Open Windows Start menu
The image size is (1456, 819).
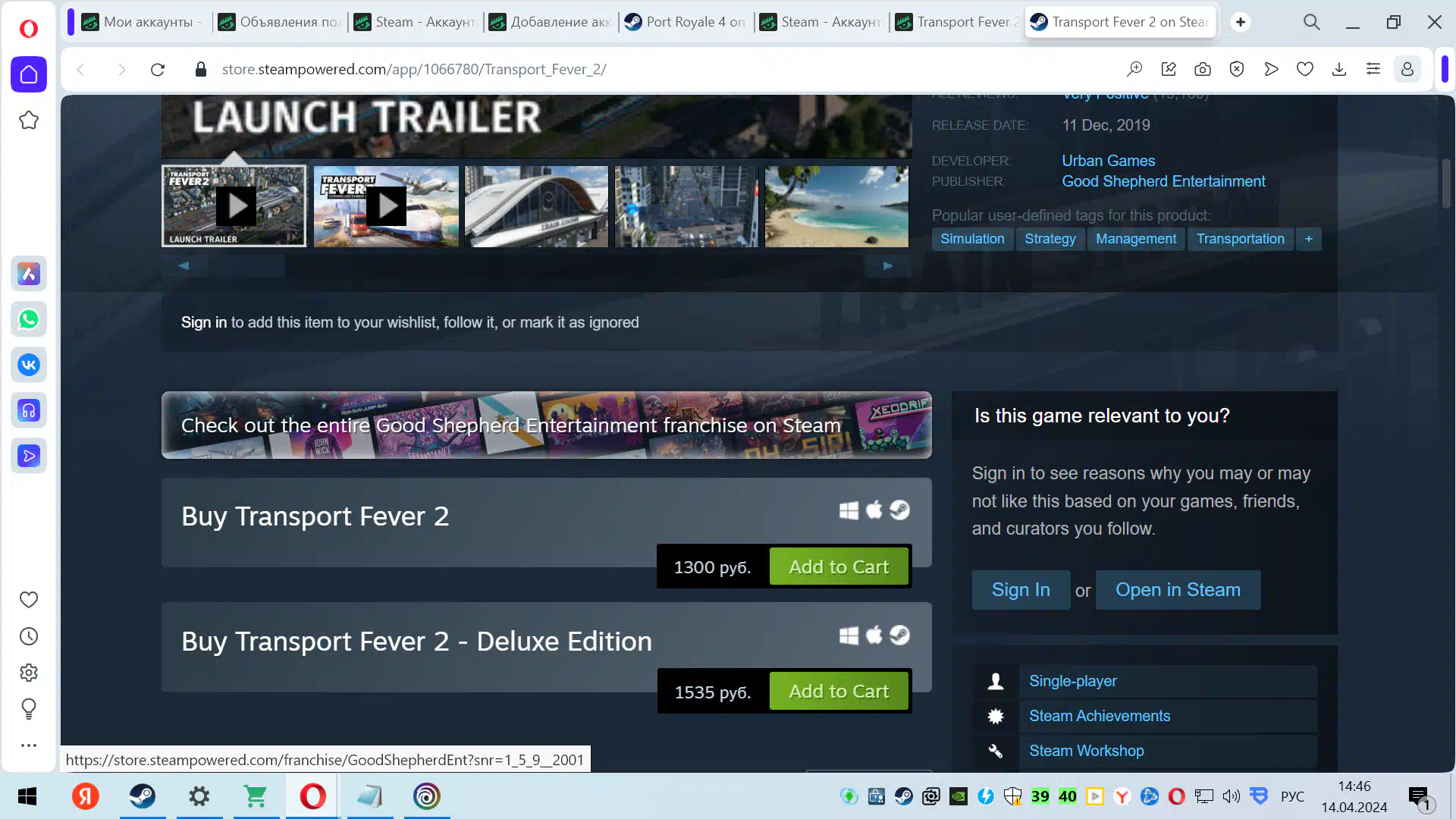(x=27, y=796)
